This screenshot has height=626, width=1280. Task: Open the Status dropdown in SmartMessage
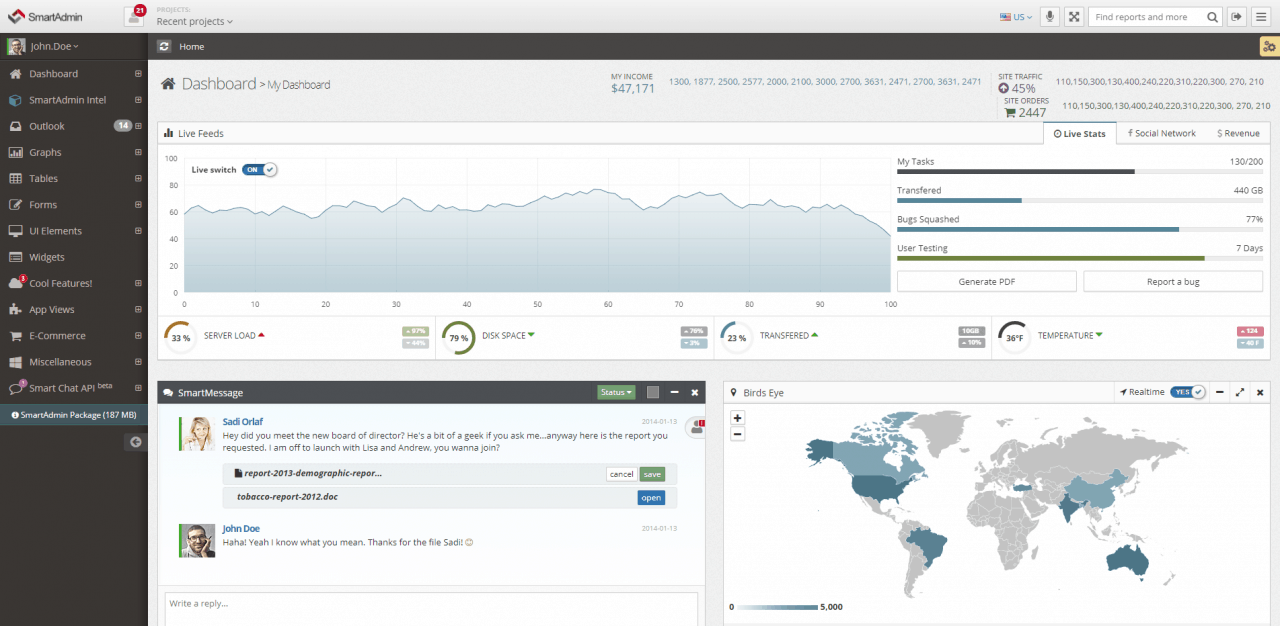point(616,393)
